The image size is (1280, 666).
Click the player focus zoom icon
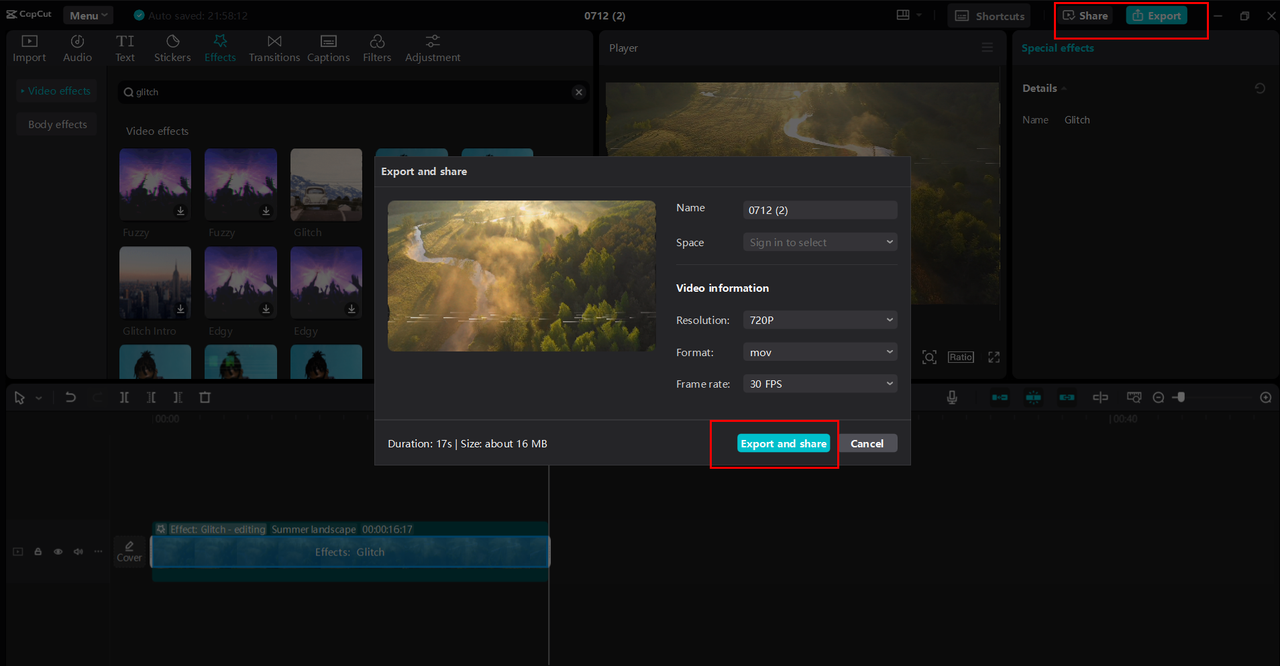coord(929,357)
